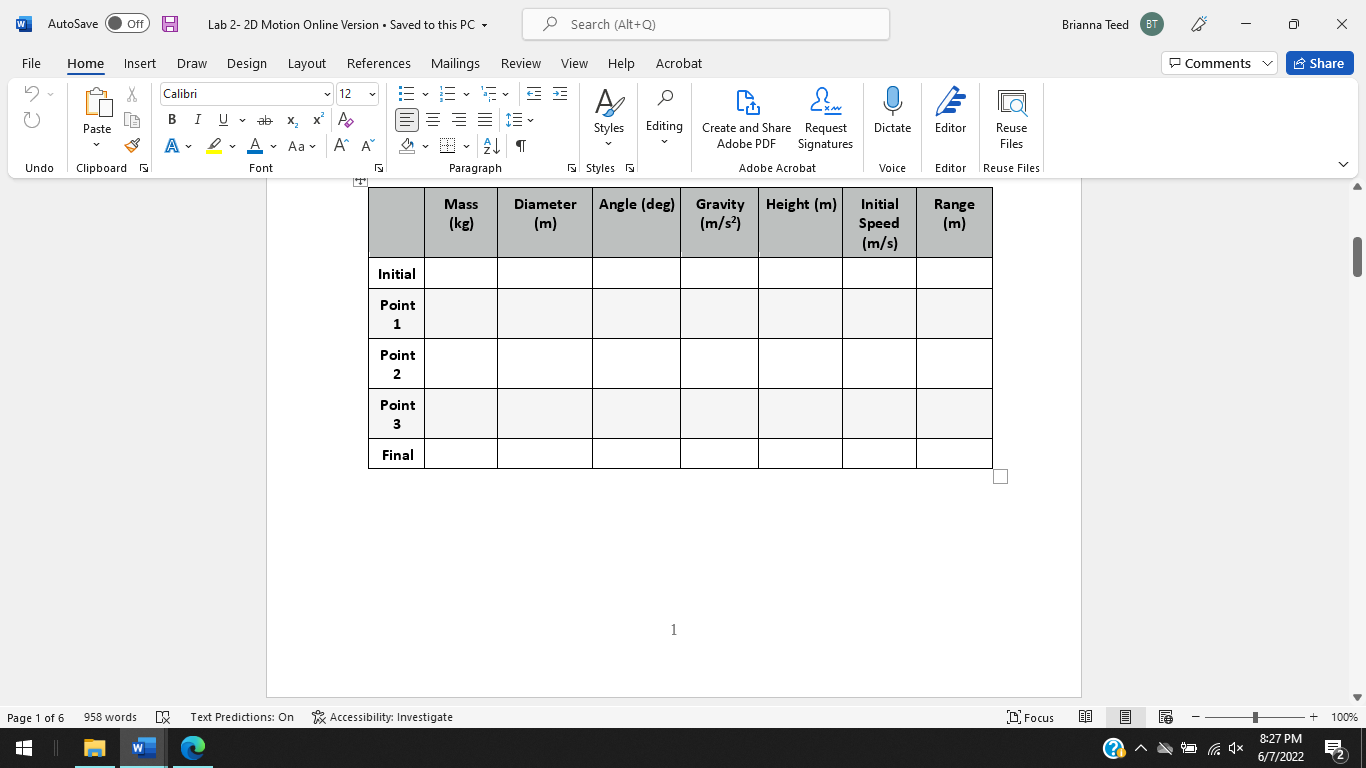Viewport: 1366px width, 768px height.
Task: Toggle Center alignment
Action: (x=433, y=120)
